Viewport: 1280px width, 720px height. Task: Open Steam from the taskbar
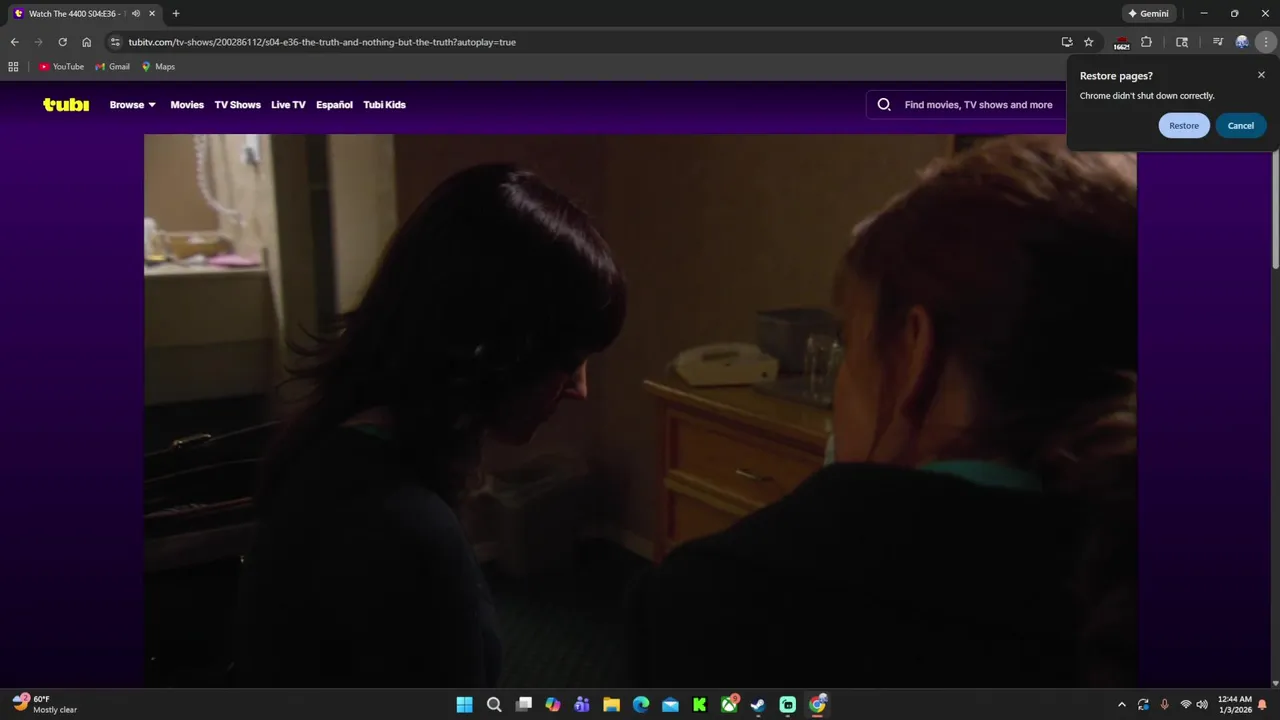tap(758, 705)
